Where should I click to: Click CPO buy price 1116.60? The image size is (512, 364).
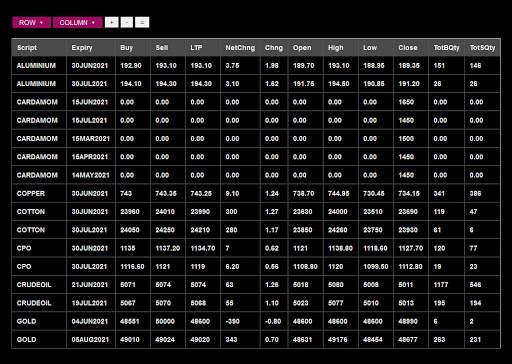point(132,267)
